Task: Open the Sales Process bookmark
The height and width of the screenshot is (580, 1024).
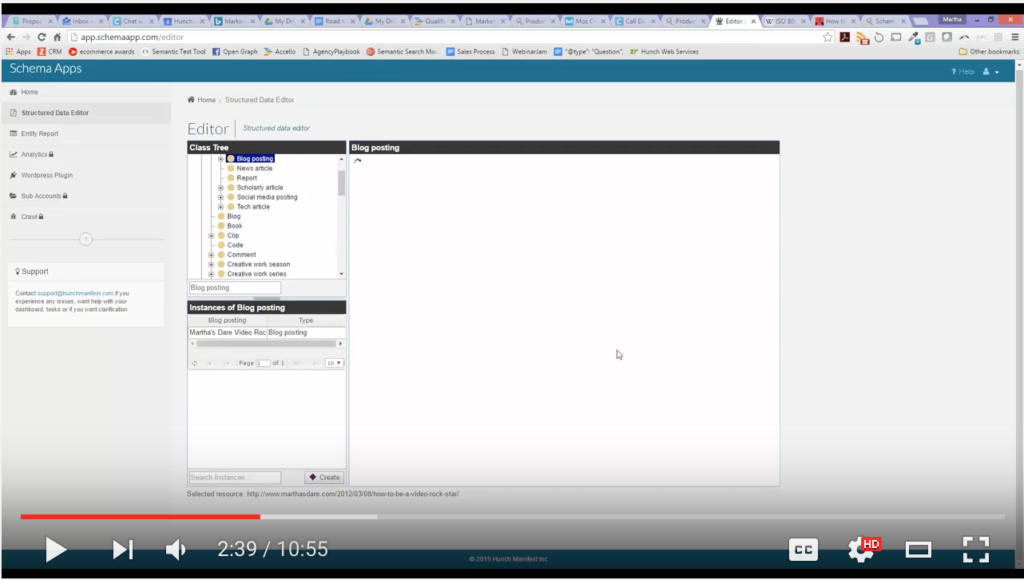Action: tap(470, 52)
